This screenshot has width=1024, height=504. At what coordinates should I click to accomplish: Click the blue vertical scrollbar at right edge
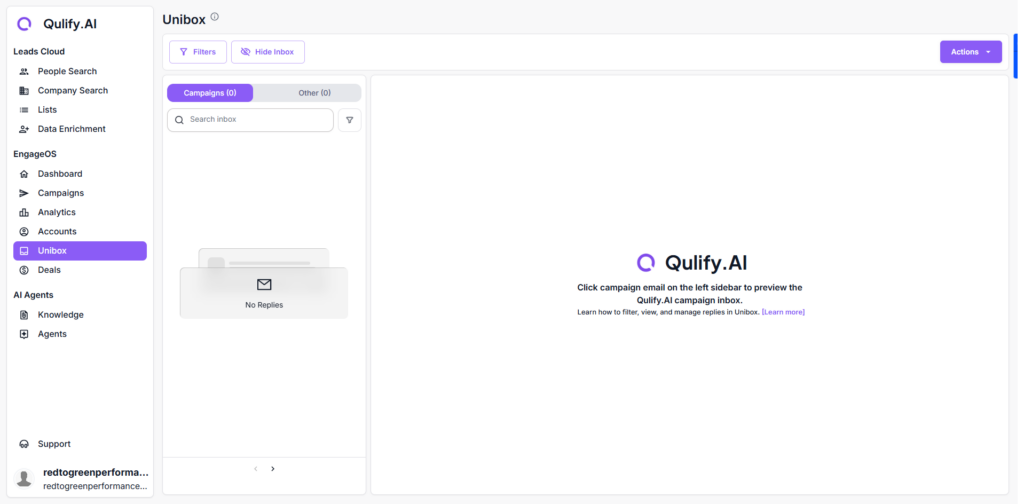(1016, 55)
